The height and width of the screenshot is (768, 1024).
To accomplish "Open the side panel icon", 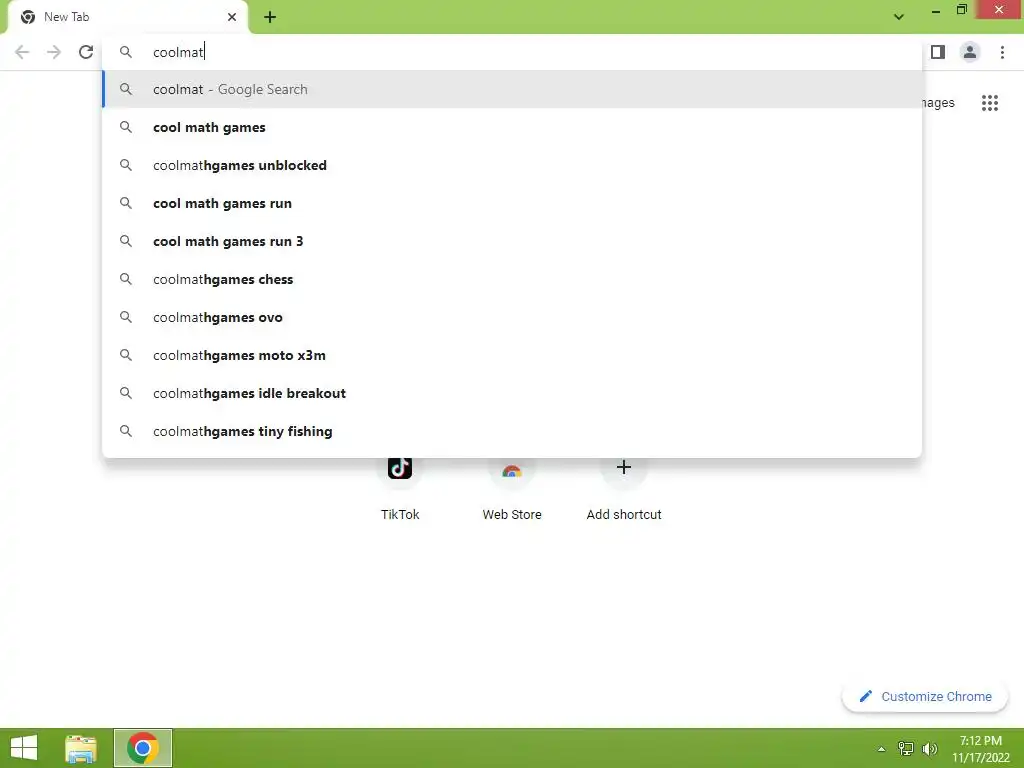I will (x=938, y=52).
